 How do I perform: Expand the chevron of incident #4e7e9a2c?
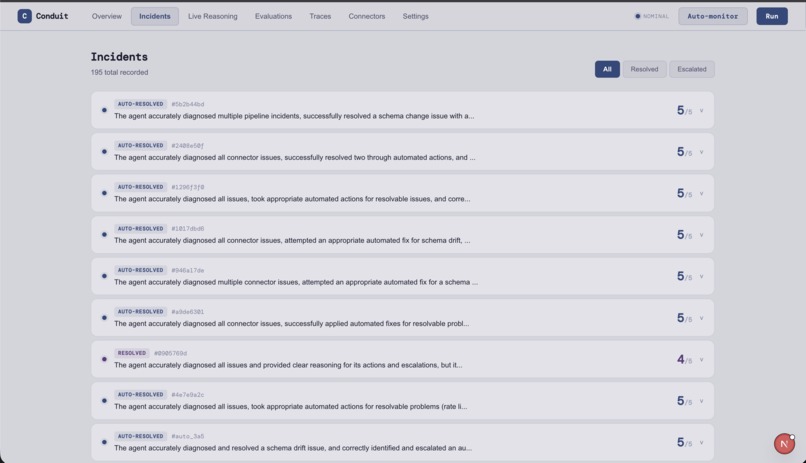(701, 401)
